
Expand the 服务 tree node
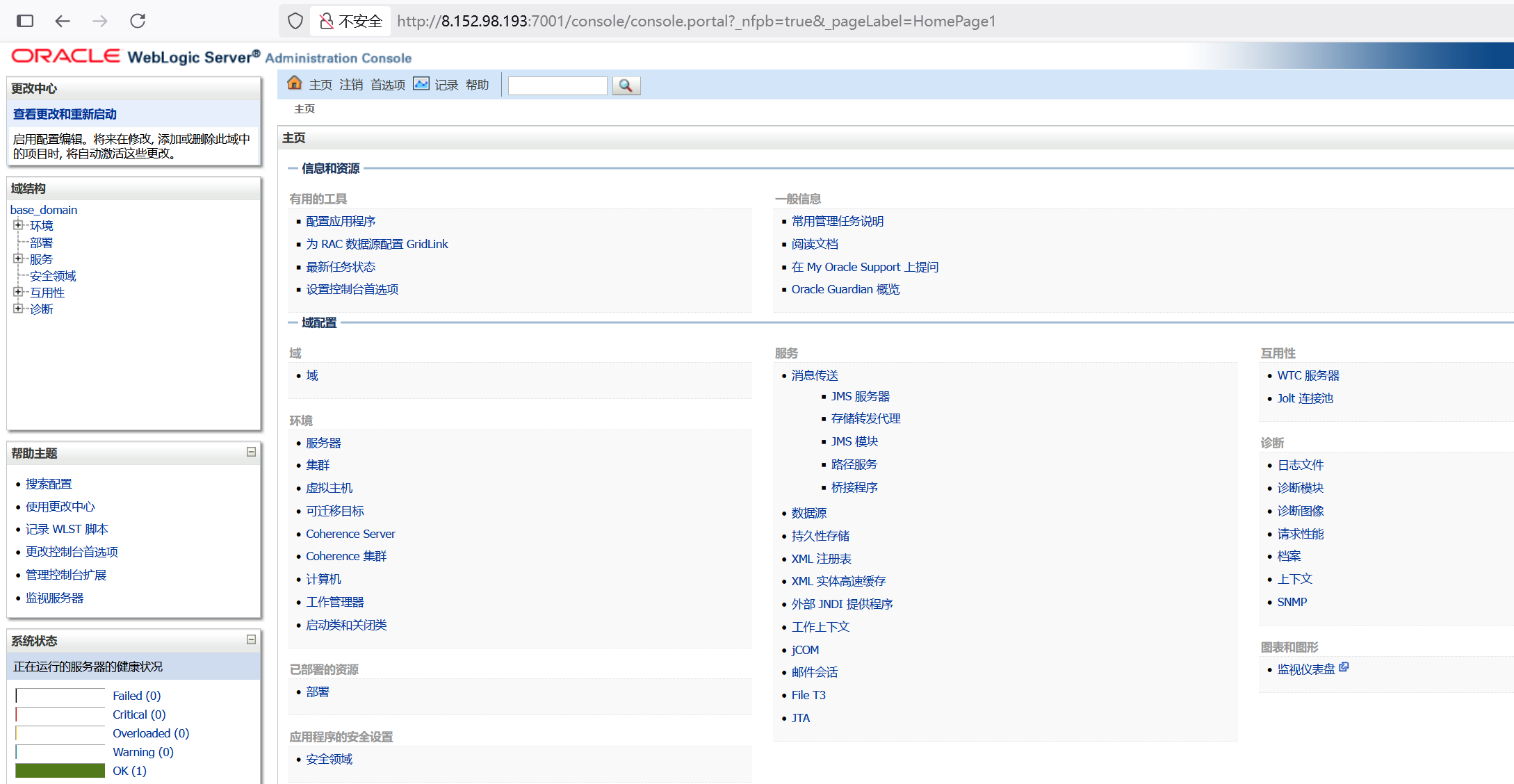pos(18,259)
